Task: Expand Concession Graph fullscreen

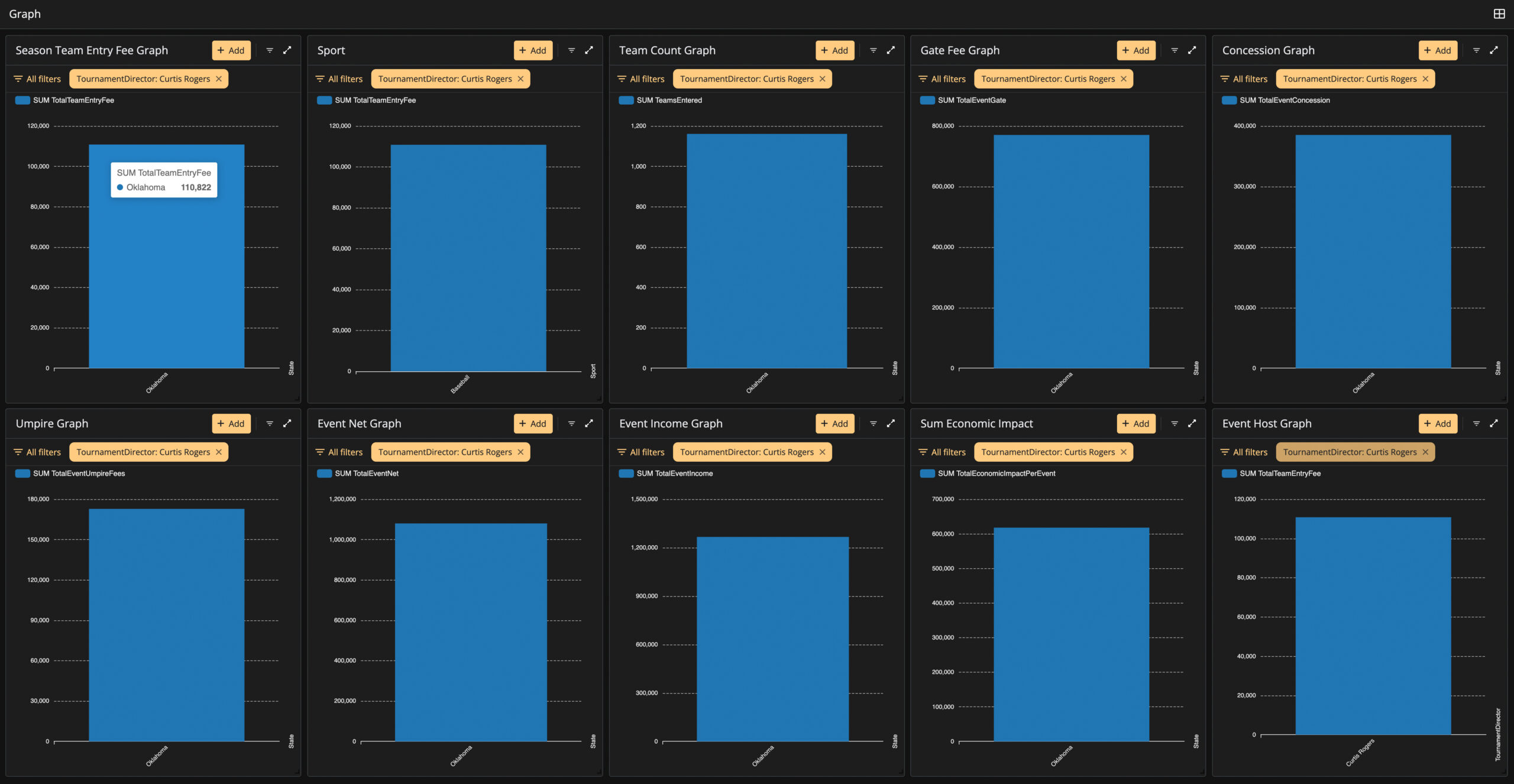Action: [x=1494, y=50]
